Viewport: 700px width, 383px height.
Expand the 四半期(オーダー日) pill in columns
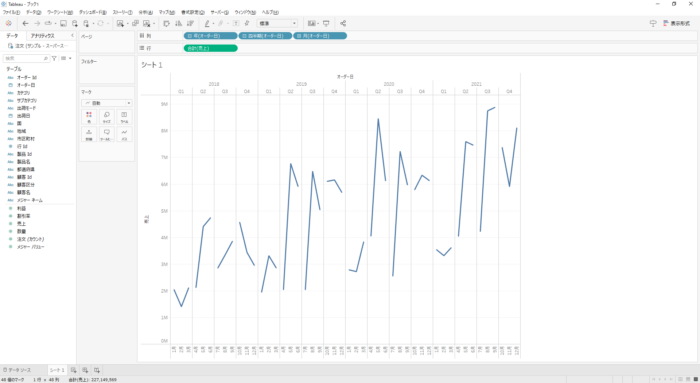(x=244, y=36)
